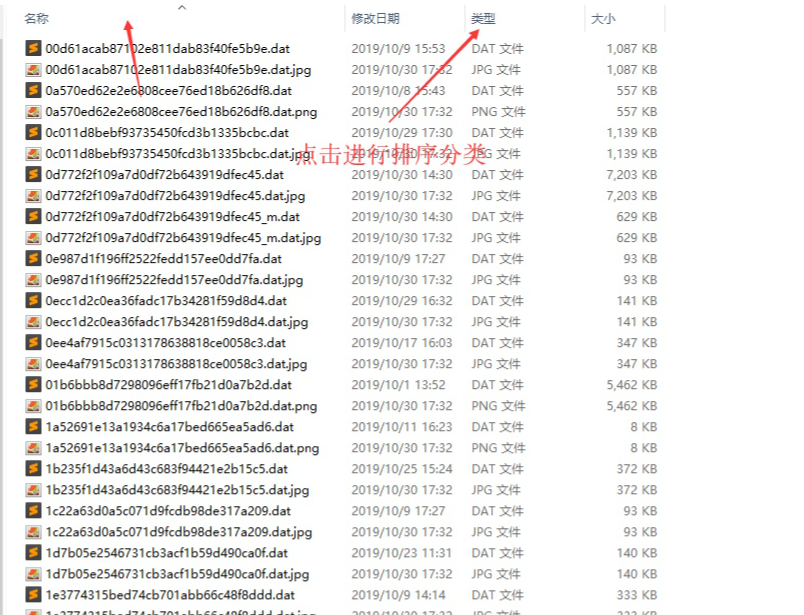Sort by 修改日期 column header

(x=375, y=19)
